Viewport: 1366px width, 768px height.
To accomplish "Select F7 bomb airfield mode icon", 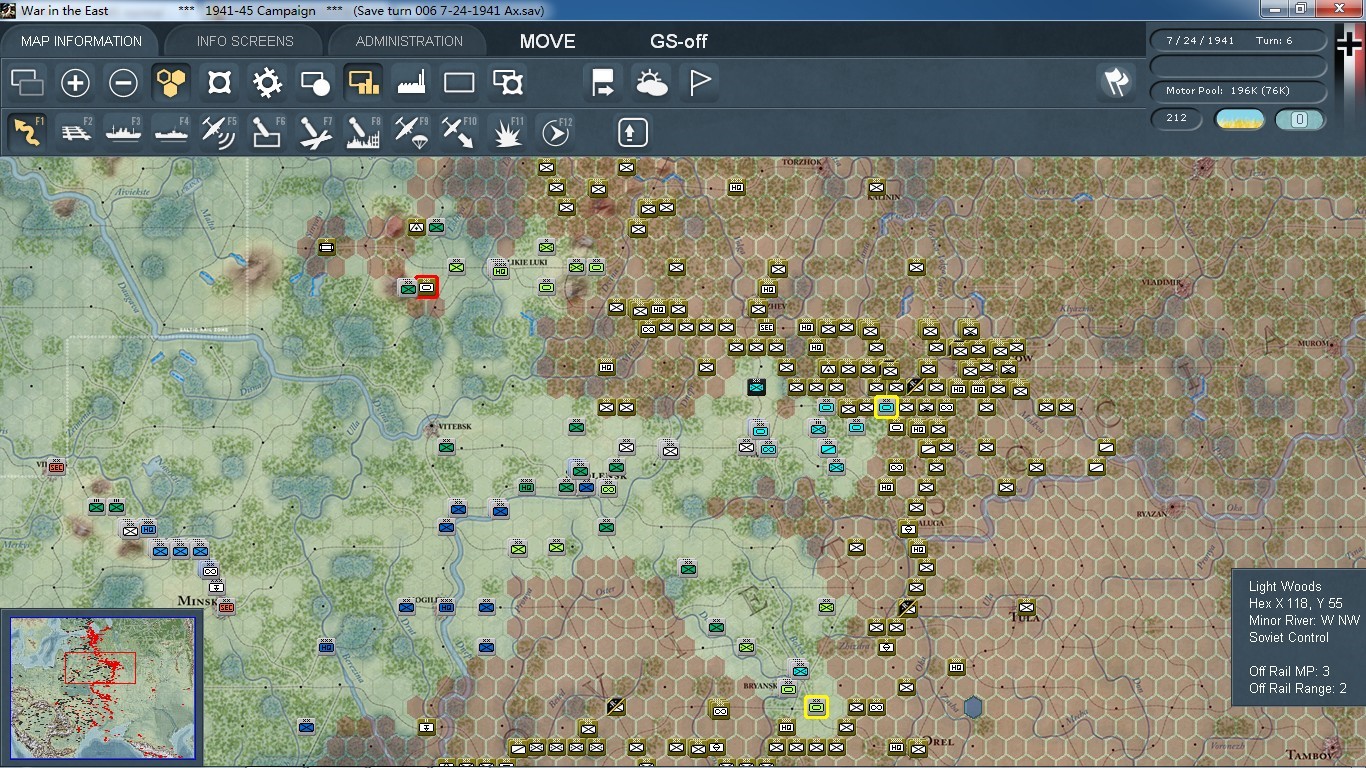I will pos(315,131).
